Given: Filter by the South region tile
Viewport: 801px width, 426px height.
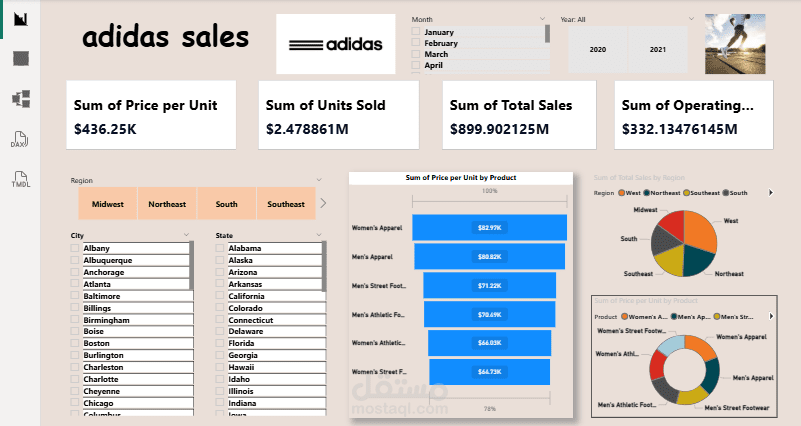Looking at the screenshot, I should (x=226, y=204).
